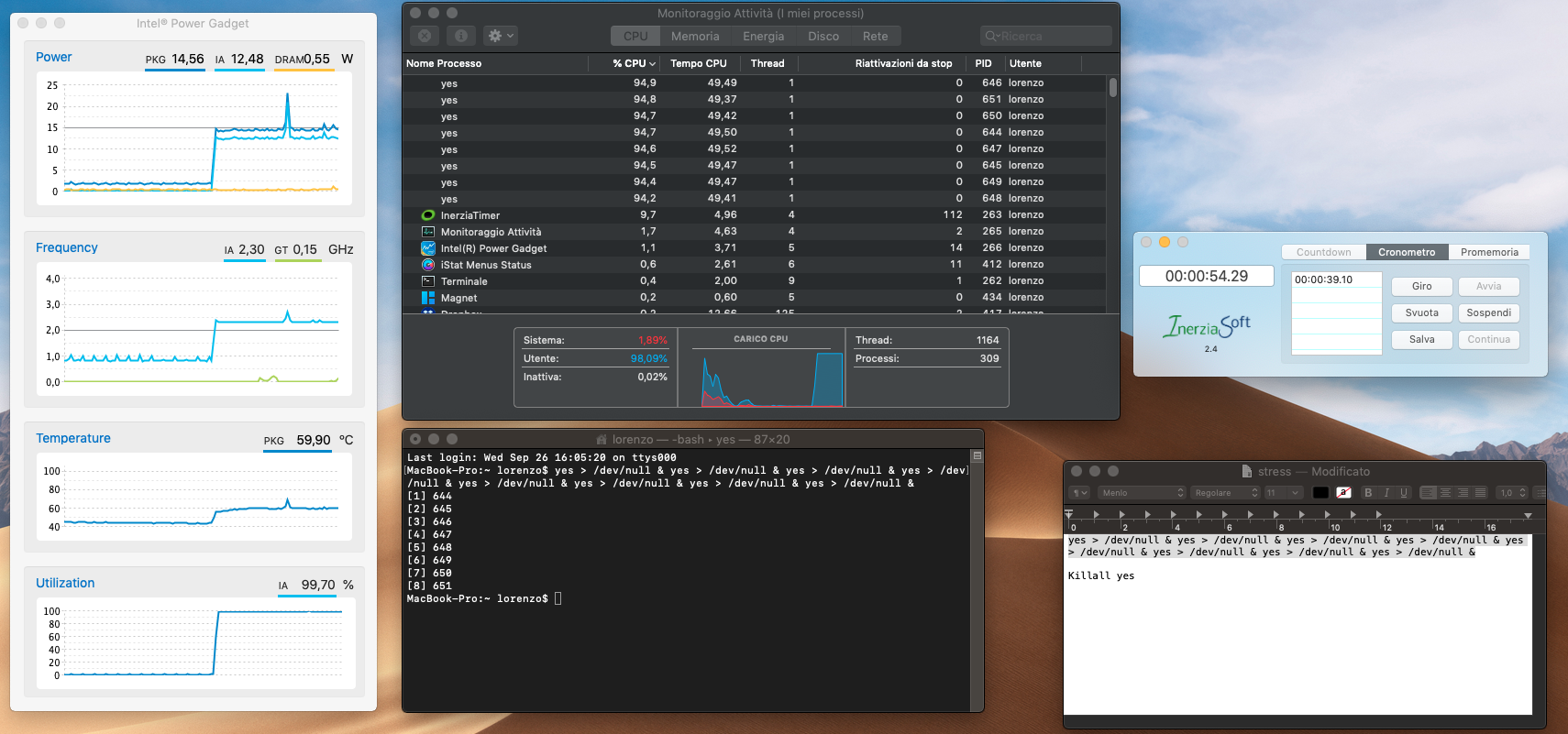Click the Giro lap button
Image resolution: width=1568 pixels, height=734 pixels.
(x=1421, y=286)
